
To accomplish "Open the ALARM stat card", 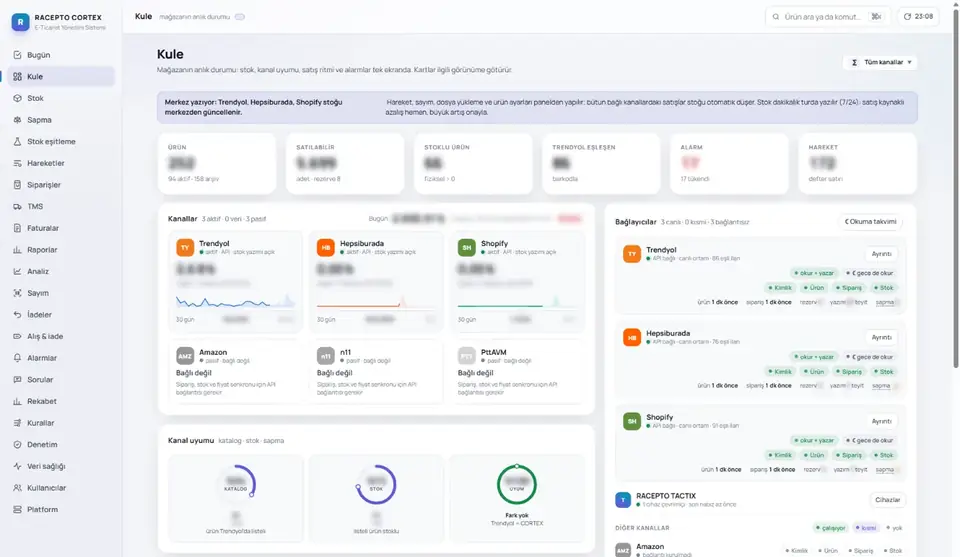I will [729, 163].
